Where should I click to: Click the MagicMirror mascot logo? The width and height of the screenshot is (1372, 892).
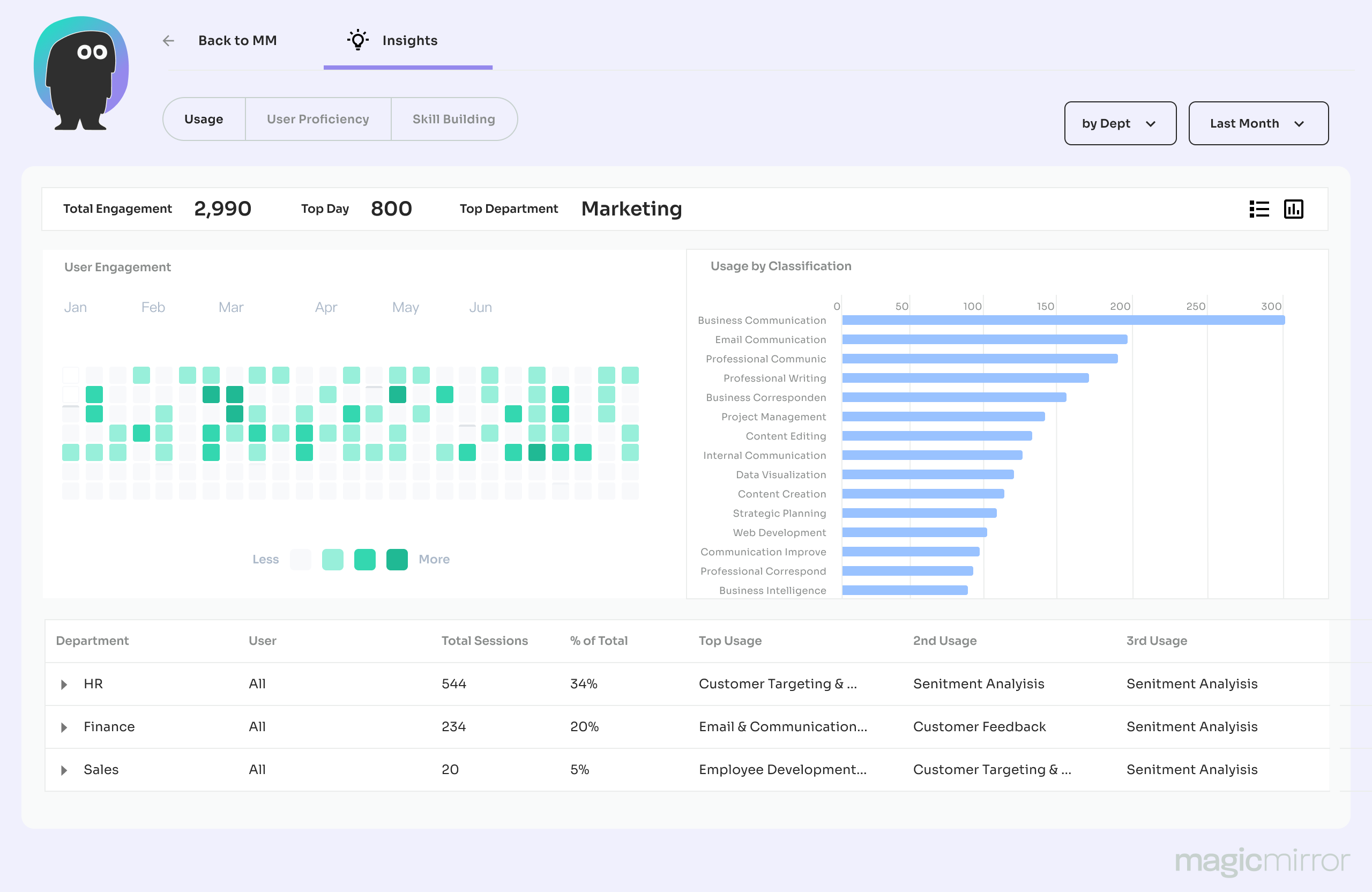point(81,73)
